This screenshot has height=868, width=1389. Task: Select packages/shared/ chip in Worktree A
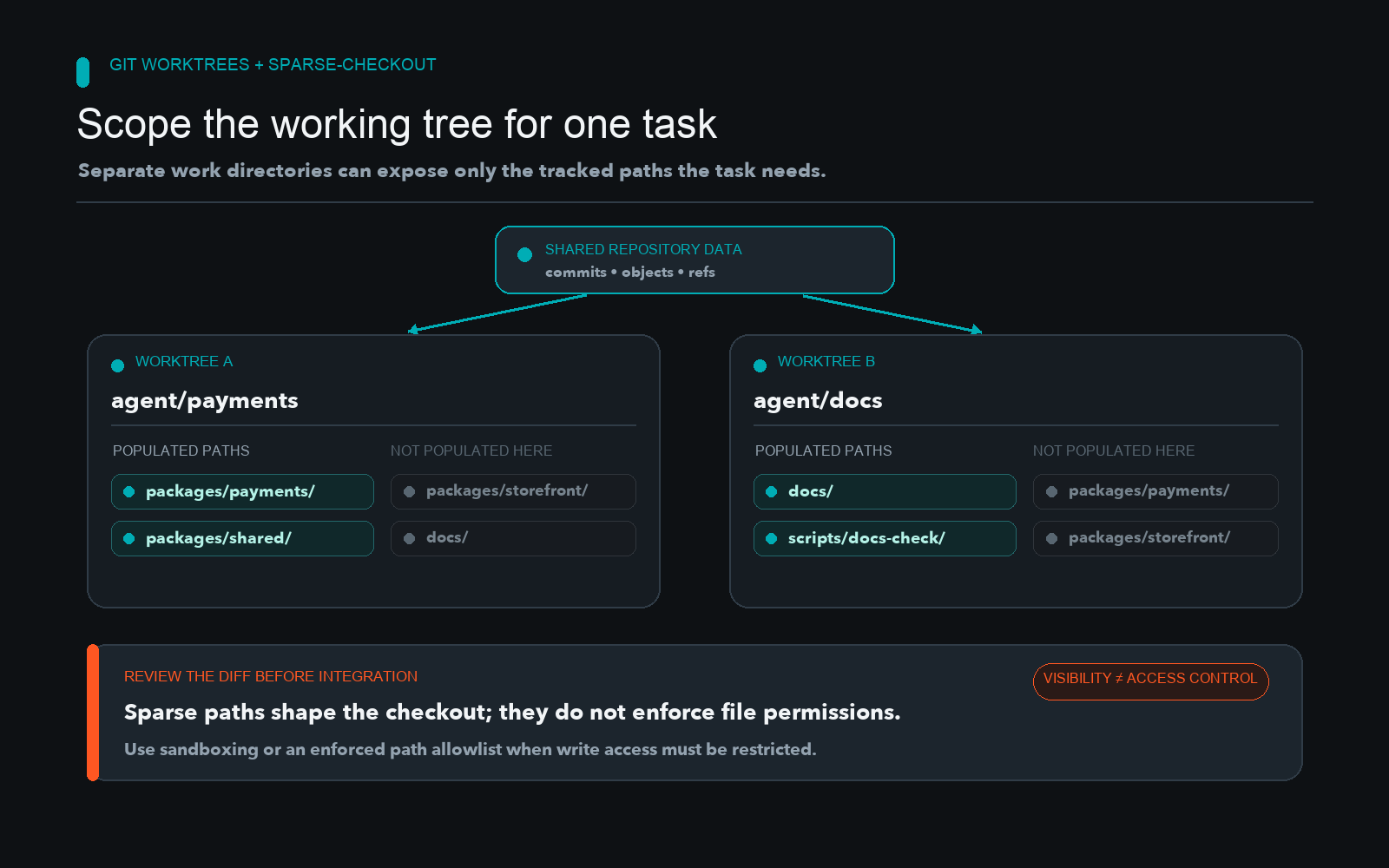click(x=242, y=538)
